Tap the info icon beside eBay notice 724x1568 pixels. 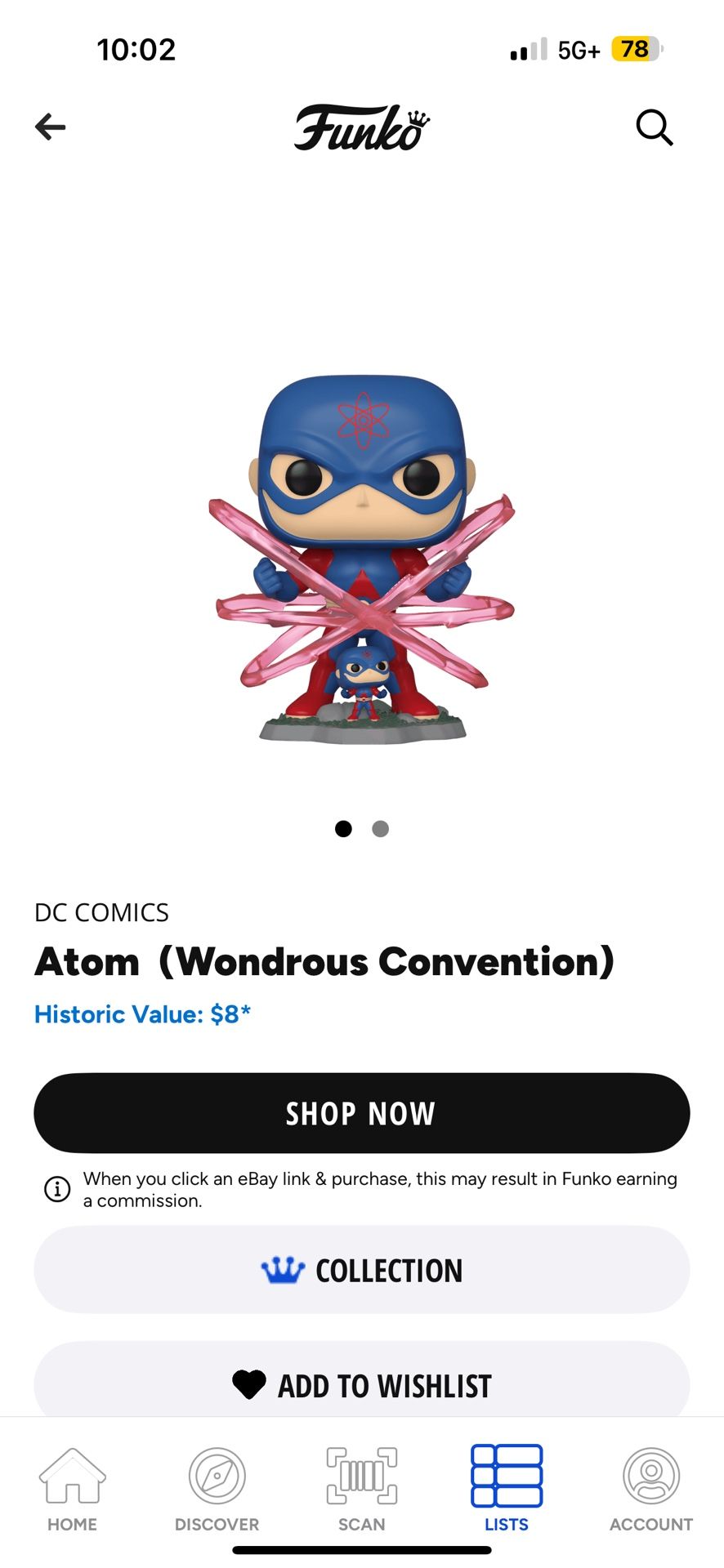[57, 1189]
